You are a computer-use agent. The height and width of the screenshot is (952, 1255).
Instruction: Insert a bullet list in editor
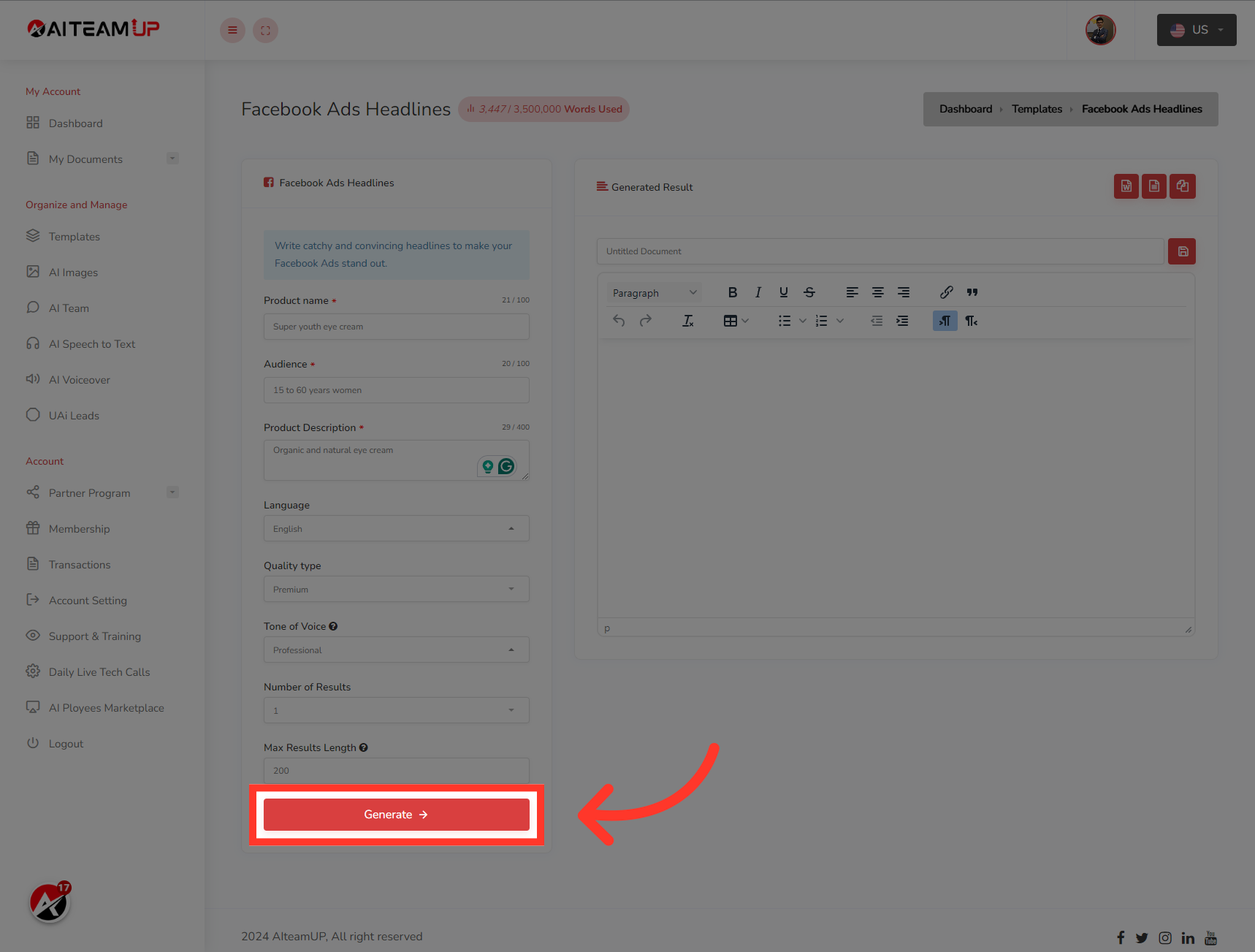(785, 321)
